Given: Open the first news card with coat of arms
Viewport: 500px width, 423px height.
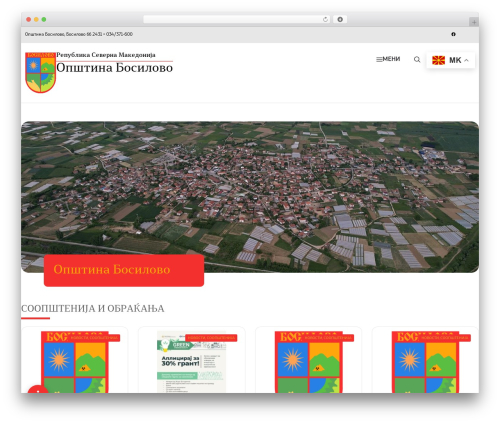Looking at the screenshot, I should click(x=75, y=362).
